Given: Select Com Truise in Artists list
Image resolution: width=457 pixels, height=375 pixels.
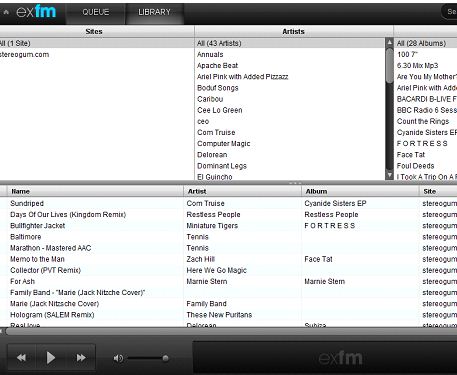Looking at the screenshot, I should pyautogui.click(x=290, y=132).
